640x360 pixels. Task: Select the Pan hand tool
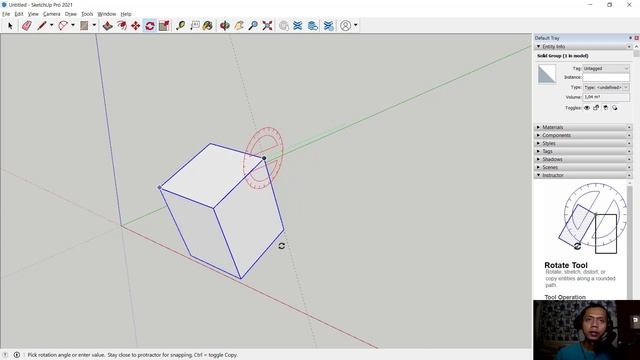239,26
